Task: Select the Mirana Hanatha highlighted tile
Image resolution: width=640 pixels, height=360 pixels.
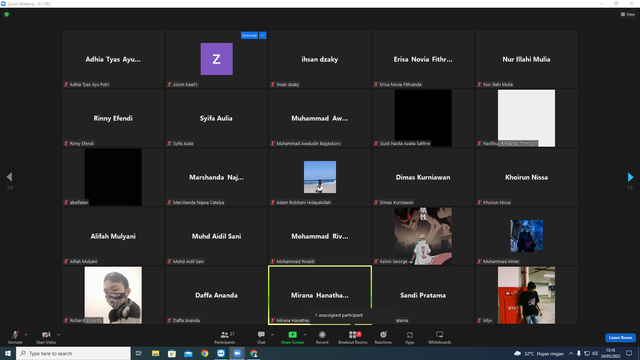Action: [320, 295]
